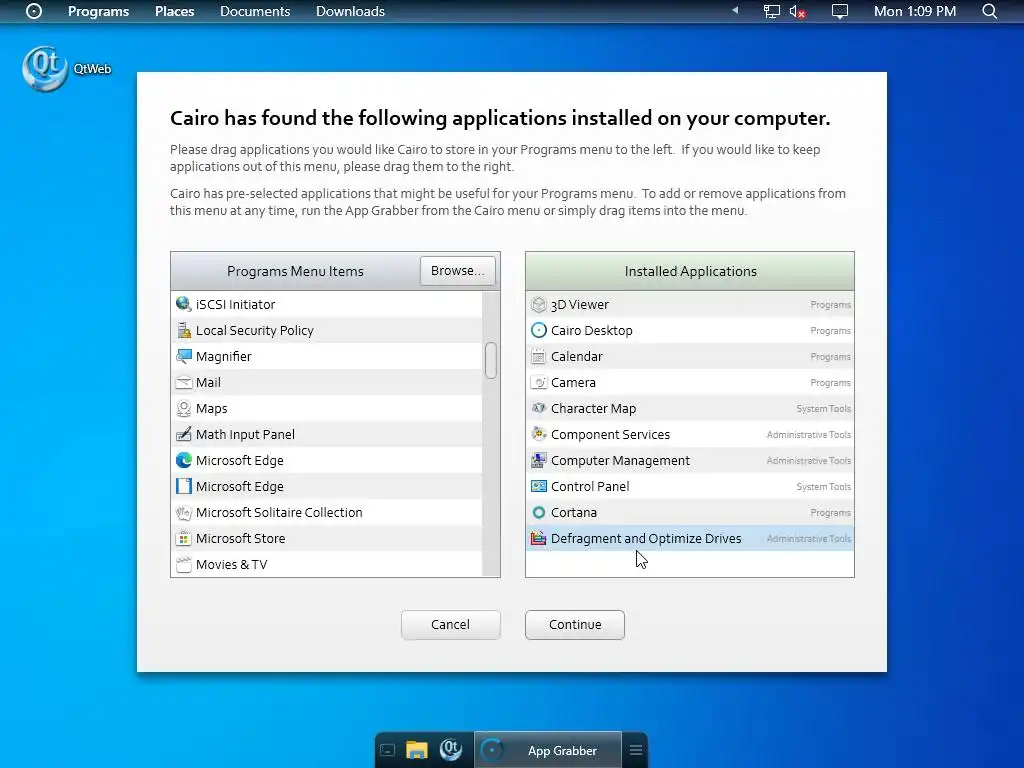Click the 'Maps' list entry text
This screenshot has width=1024, height=768.
click(x=212, y=409)
